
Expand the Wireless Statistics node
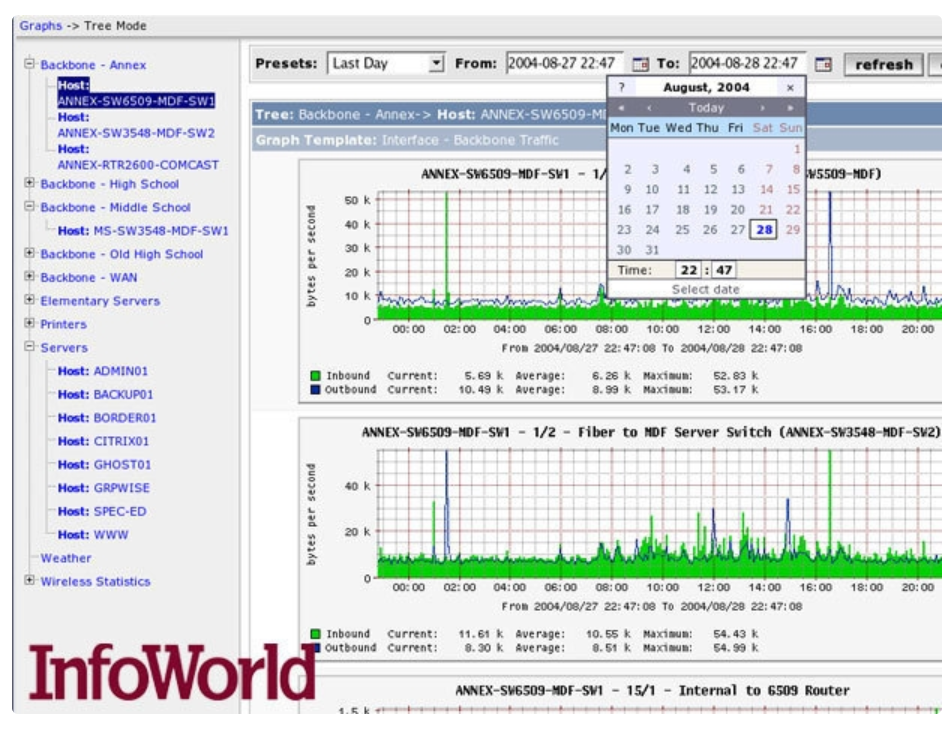(29, 580)
